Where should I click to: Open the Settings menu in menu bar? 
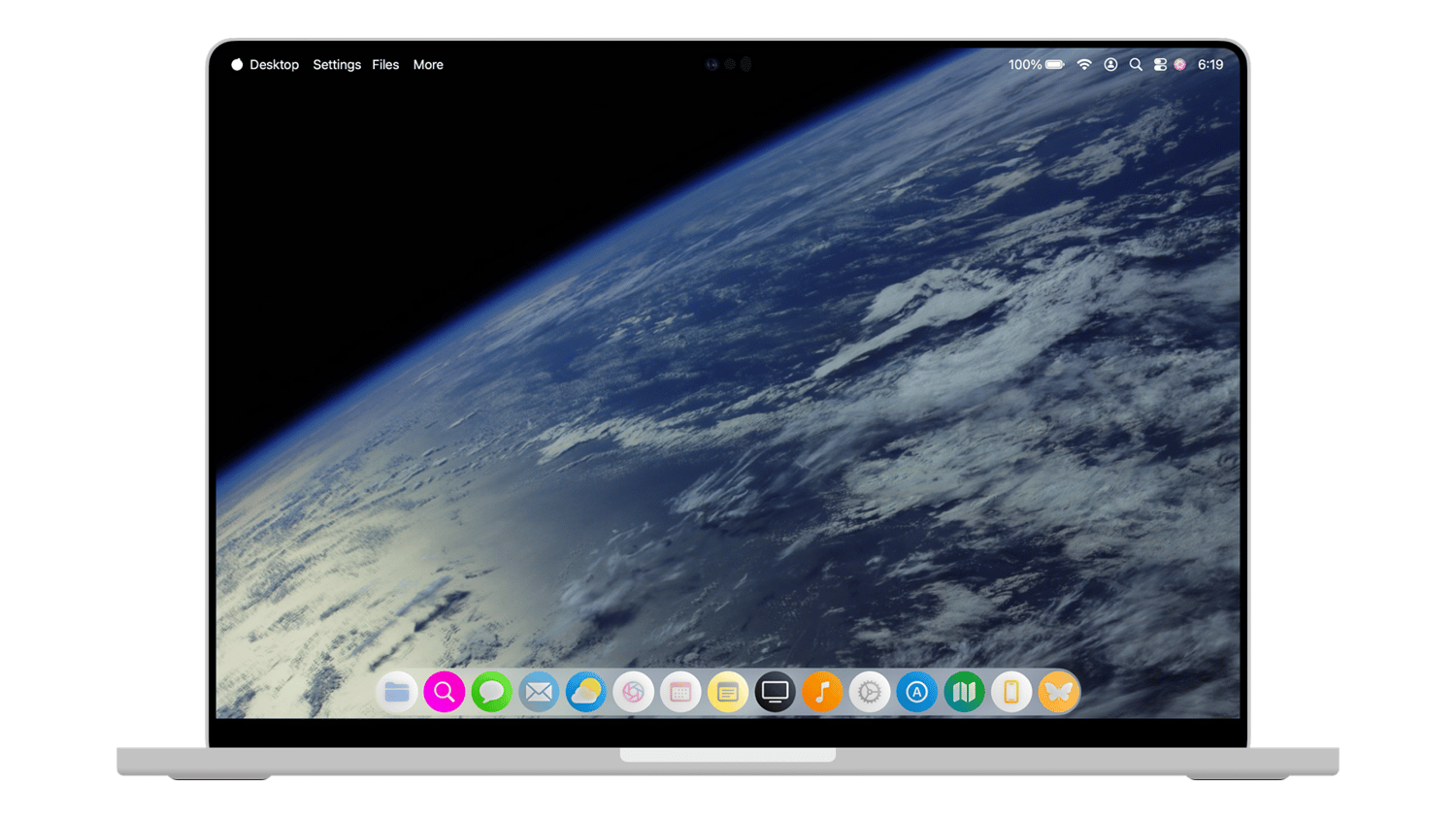click(x=337, y=65)
